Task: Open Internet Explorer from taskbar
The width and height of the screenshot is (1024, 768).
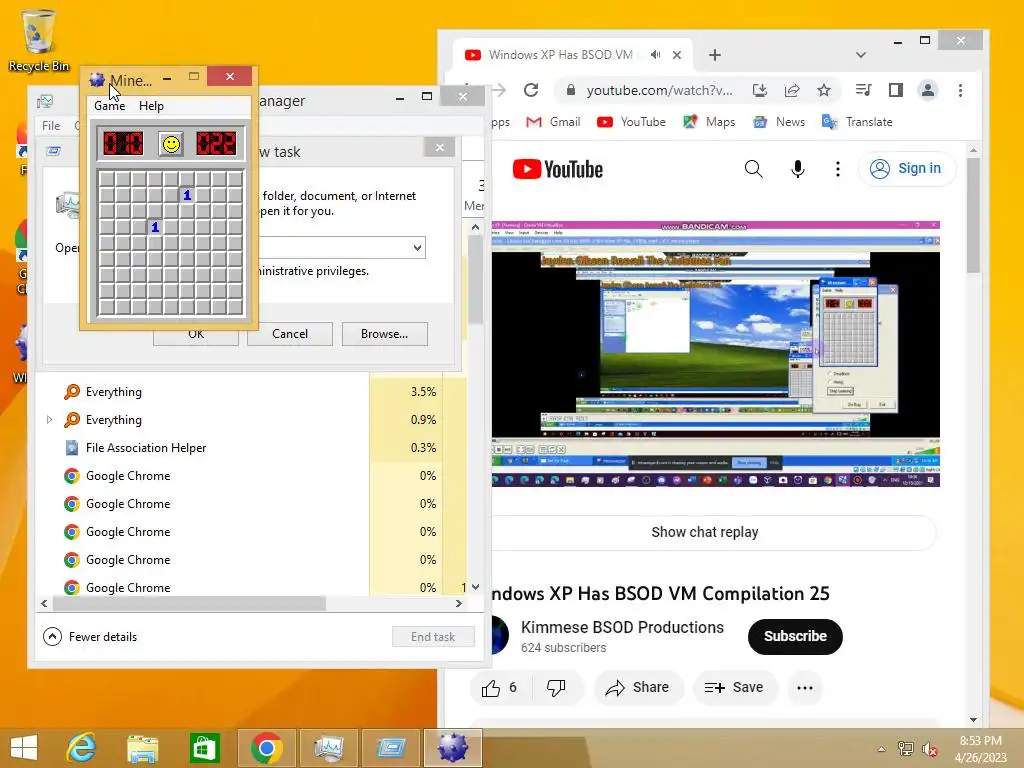Action: [82, 748]
